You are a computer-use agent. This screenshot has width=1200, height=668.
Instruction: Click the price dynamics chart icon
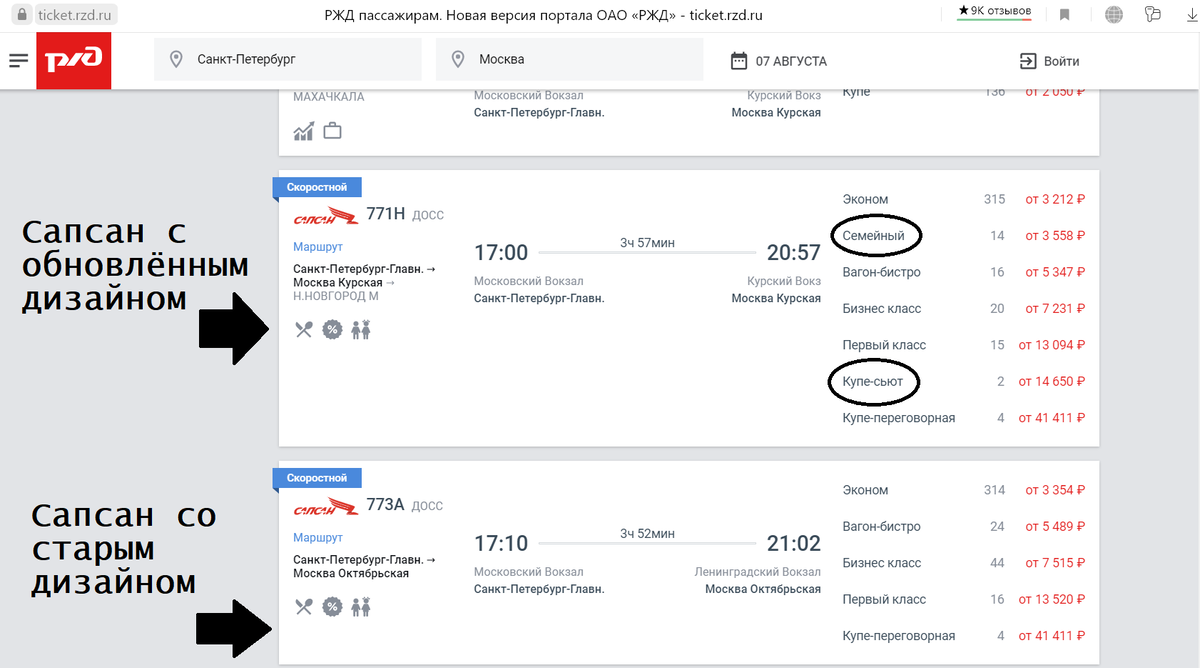(304, 131)
